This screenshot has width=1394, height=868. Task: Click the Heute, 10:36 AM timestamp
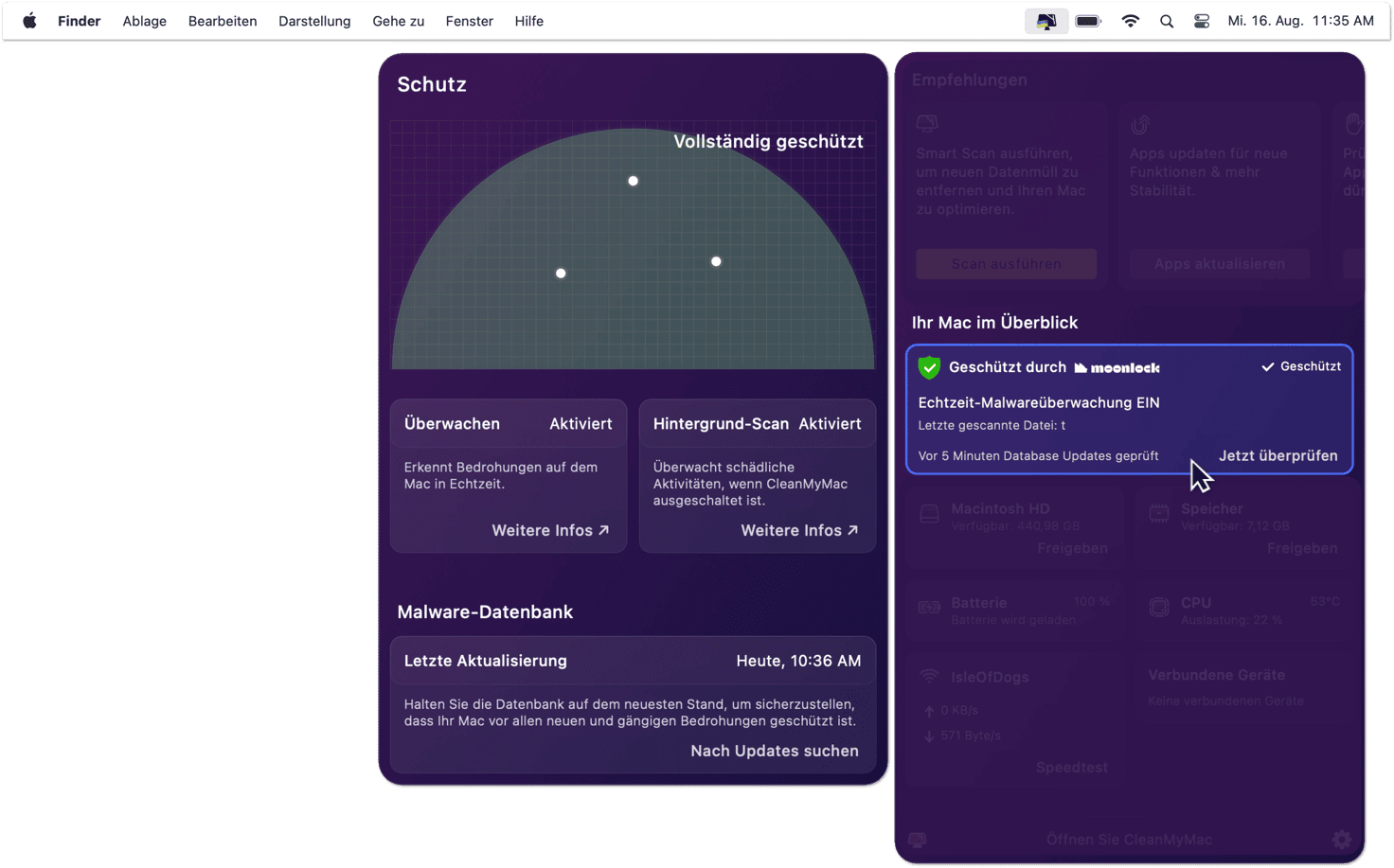798,661
